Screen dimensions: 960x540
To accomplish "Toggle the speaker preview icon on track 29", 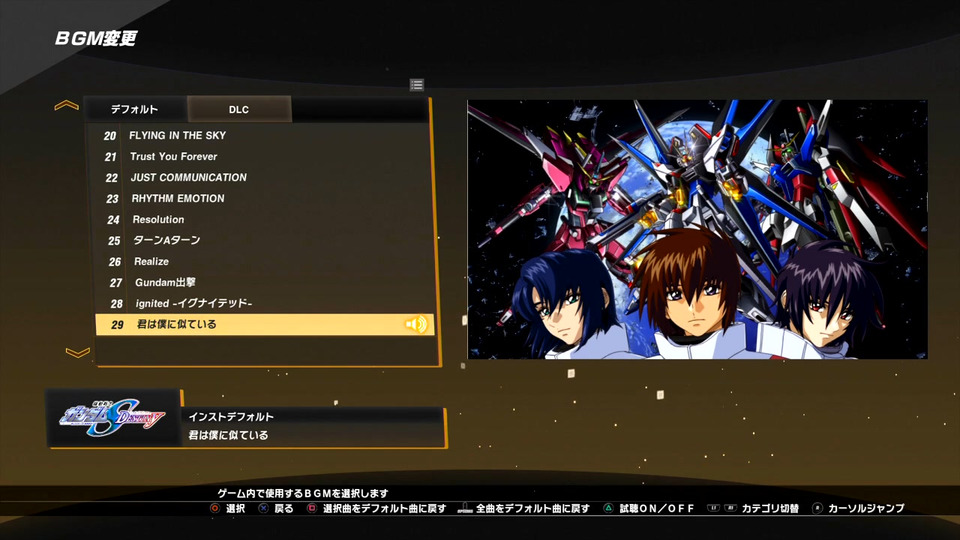I will tap(417, 324).
